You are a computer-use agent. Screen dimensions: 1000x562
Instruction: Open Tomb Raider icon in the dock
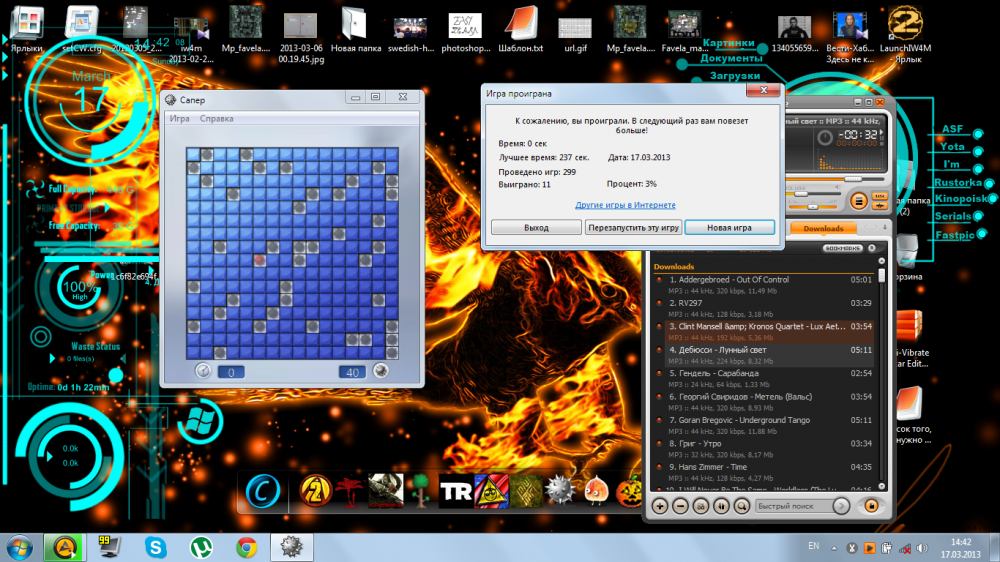(457, 492)
